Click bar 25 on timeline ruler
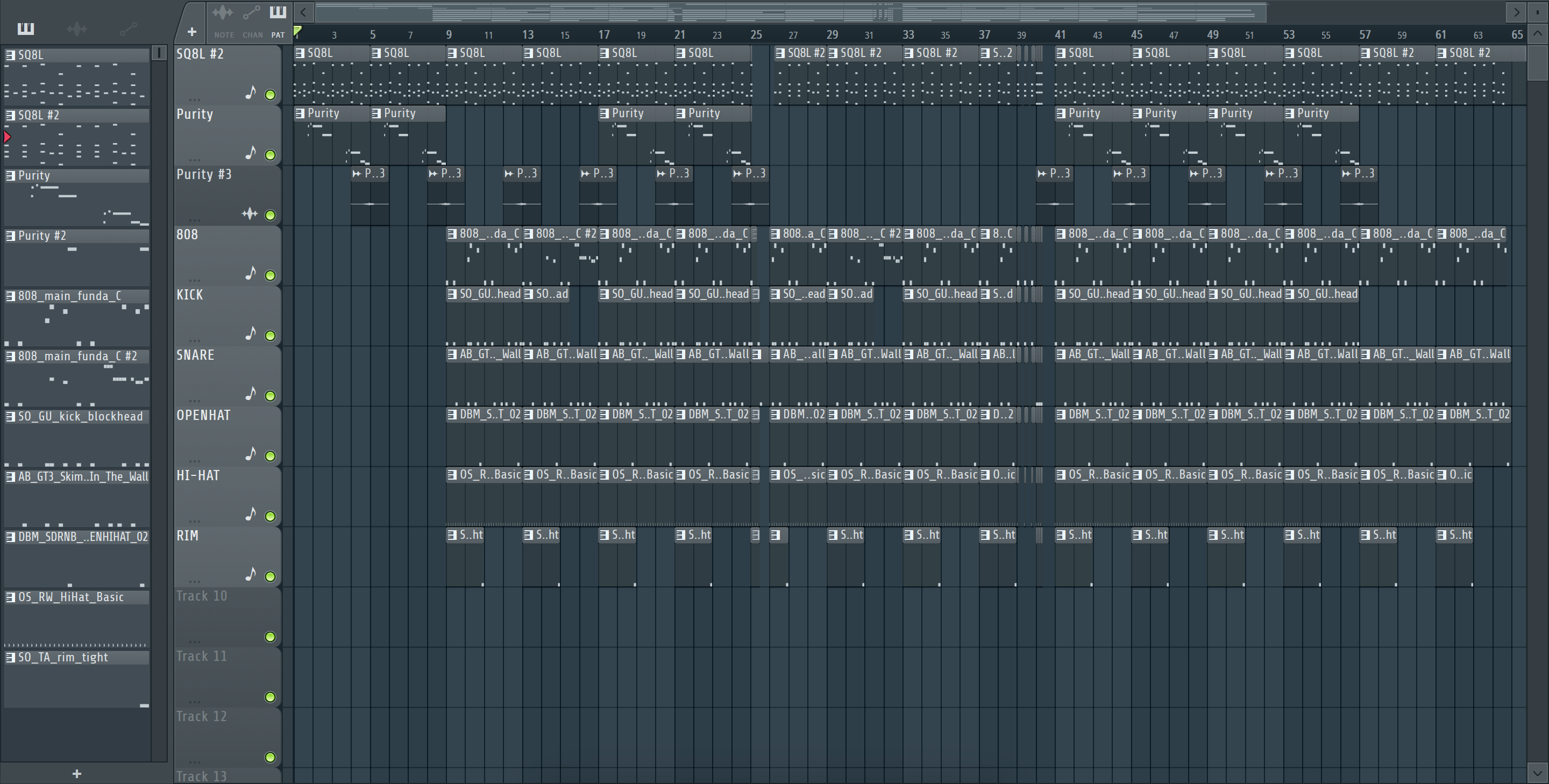 click(x=756, y=34)
